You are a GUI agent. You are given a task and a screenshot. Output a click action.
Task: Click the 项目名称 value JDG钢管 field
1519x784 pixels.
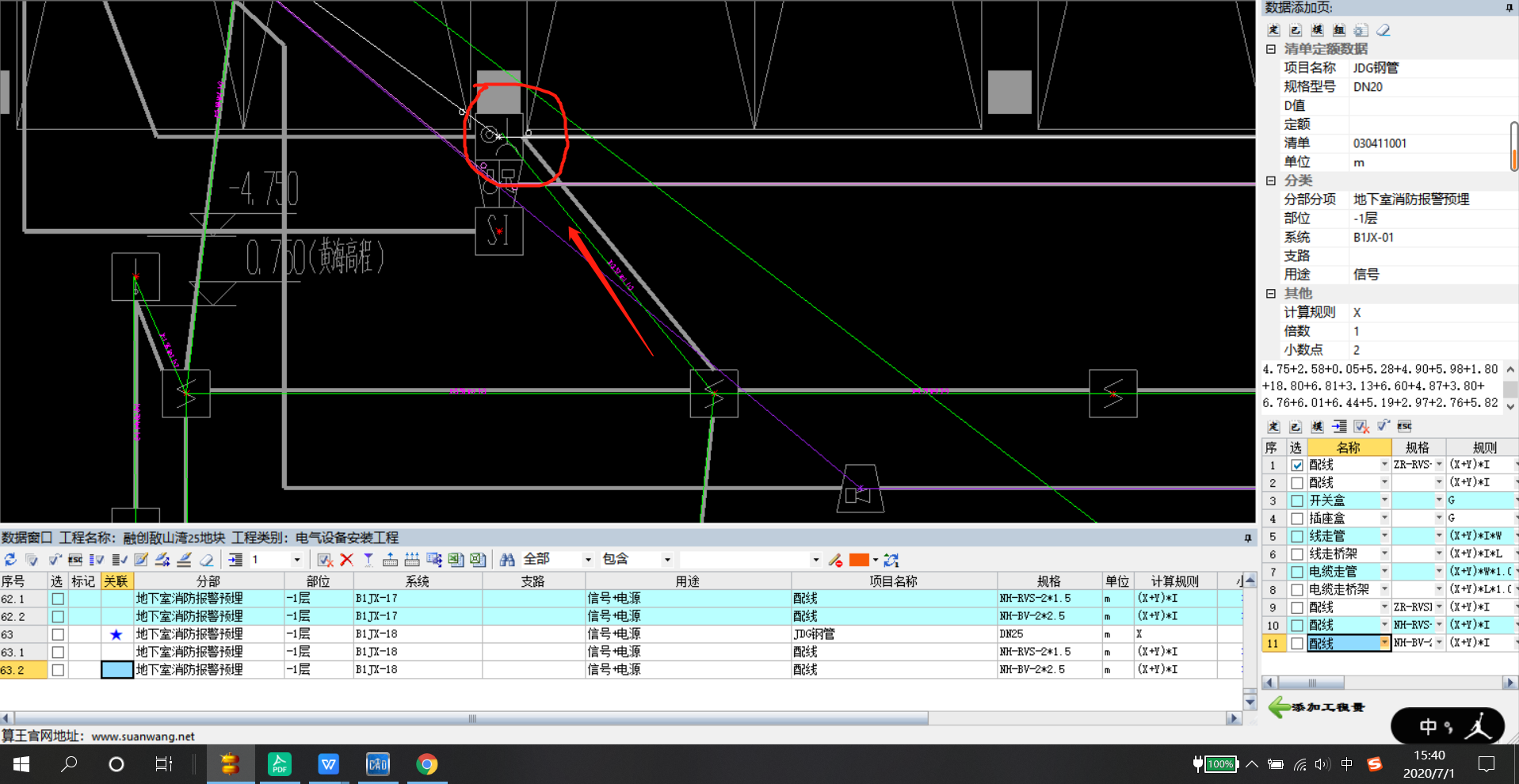tap(1433, 68)
